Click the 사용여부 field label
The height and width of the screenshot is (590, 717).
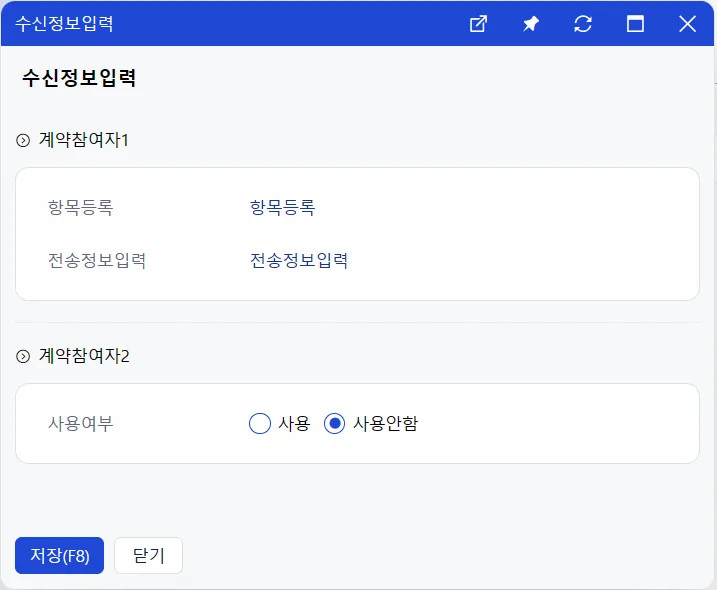(80, 424)
